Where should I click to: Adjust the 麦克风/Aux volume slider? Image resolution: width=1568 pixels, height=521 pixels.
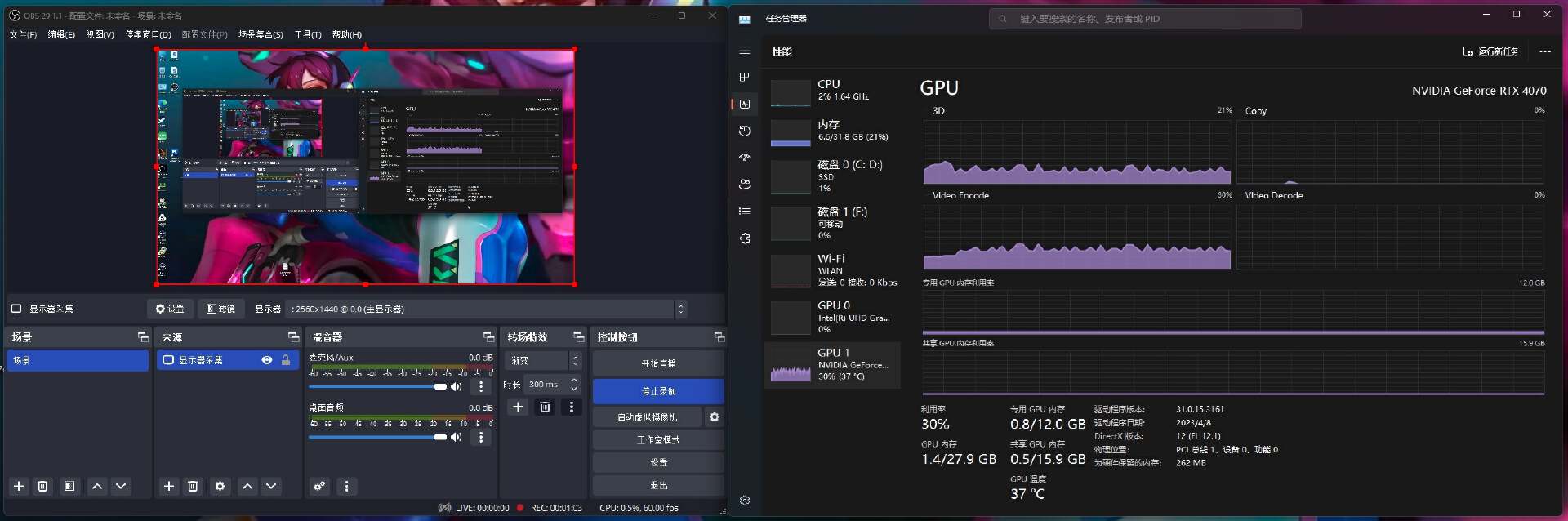click(x=378, y=386)
